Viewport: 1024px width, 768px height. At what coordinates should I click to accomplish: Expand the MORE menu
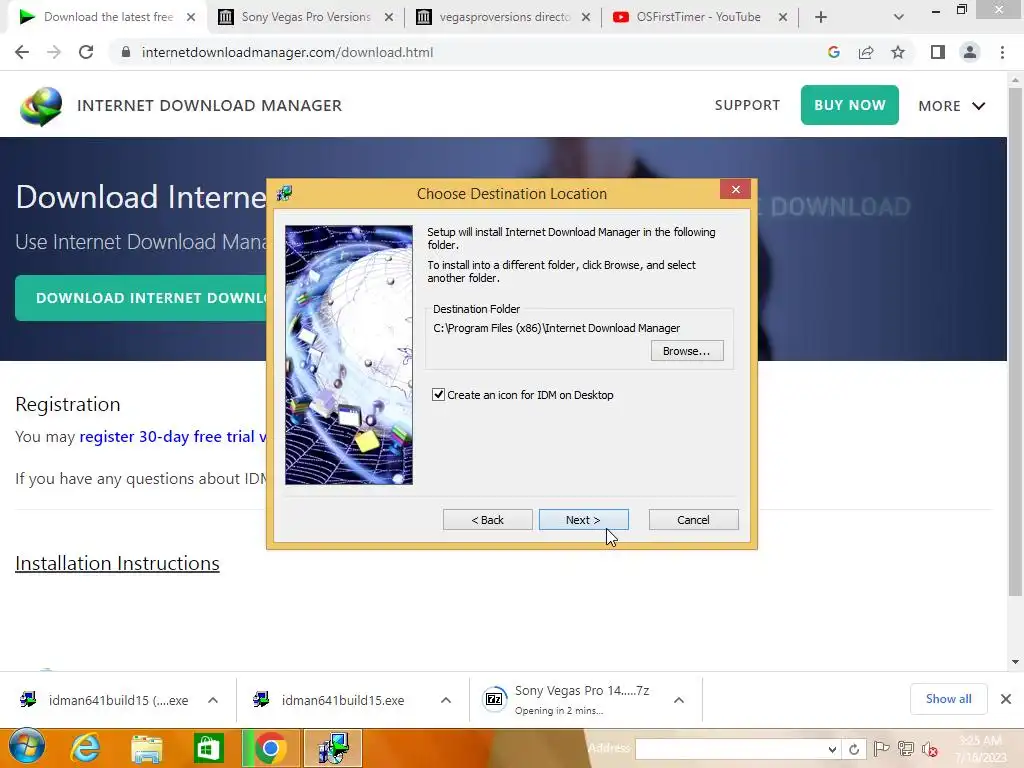click(952, 106)
